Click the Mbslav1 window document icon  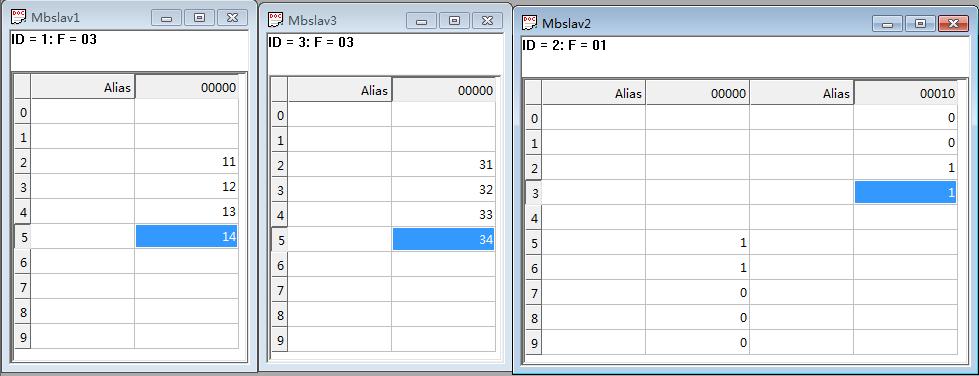pyautogui.click(x=19, y=17)
